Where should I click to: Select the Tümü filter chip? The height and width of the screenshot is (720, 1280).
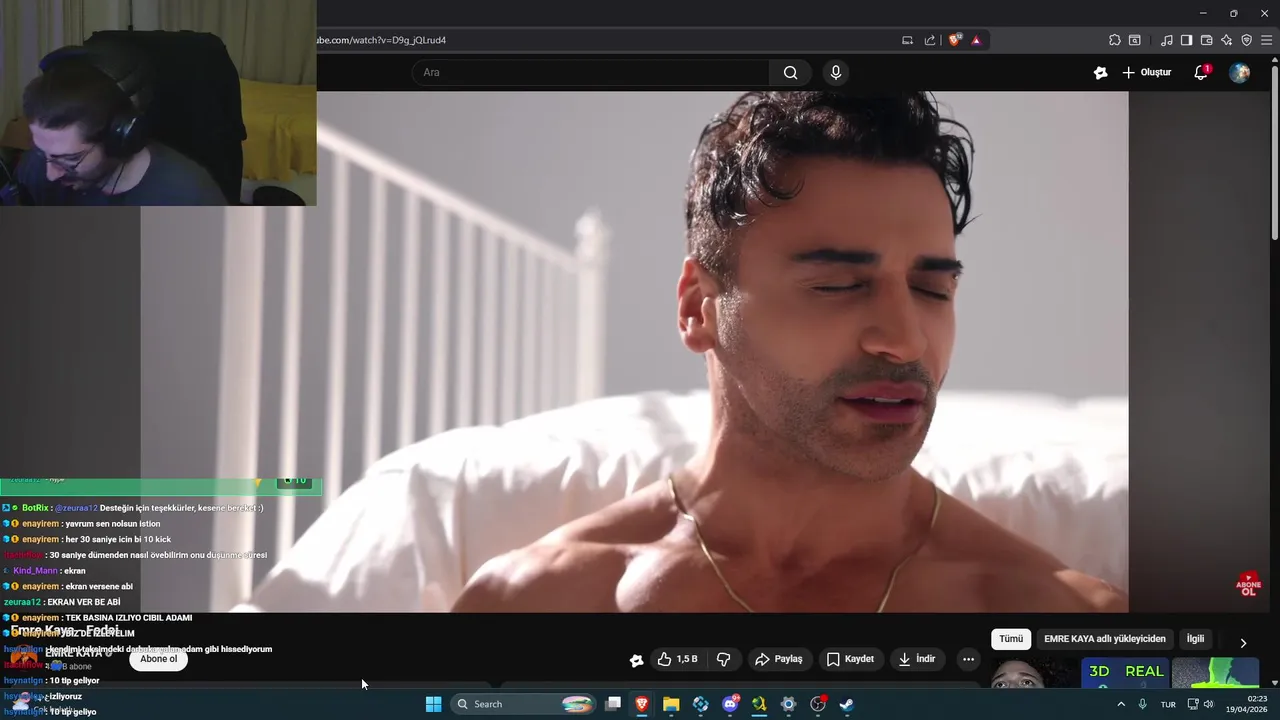pos(1011,639)
